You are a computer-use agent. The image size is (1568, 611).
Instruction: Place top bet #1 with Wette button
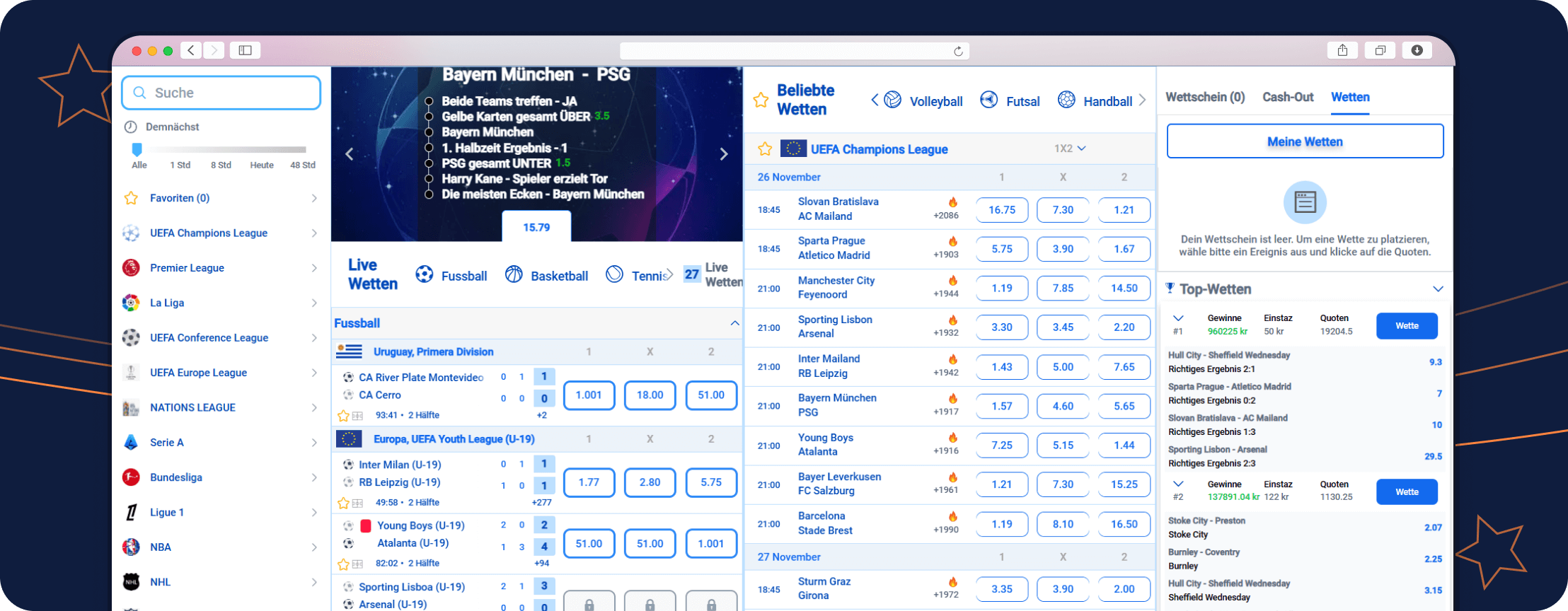click(x=1407, y=326)
